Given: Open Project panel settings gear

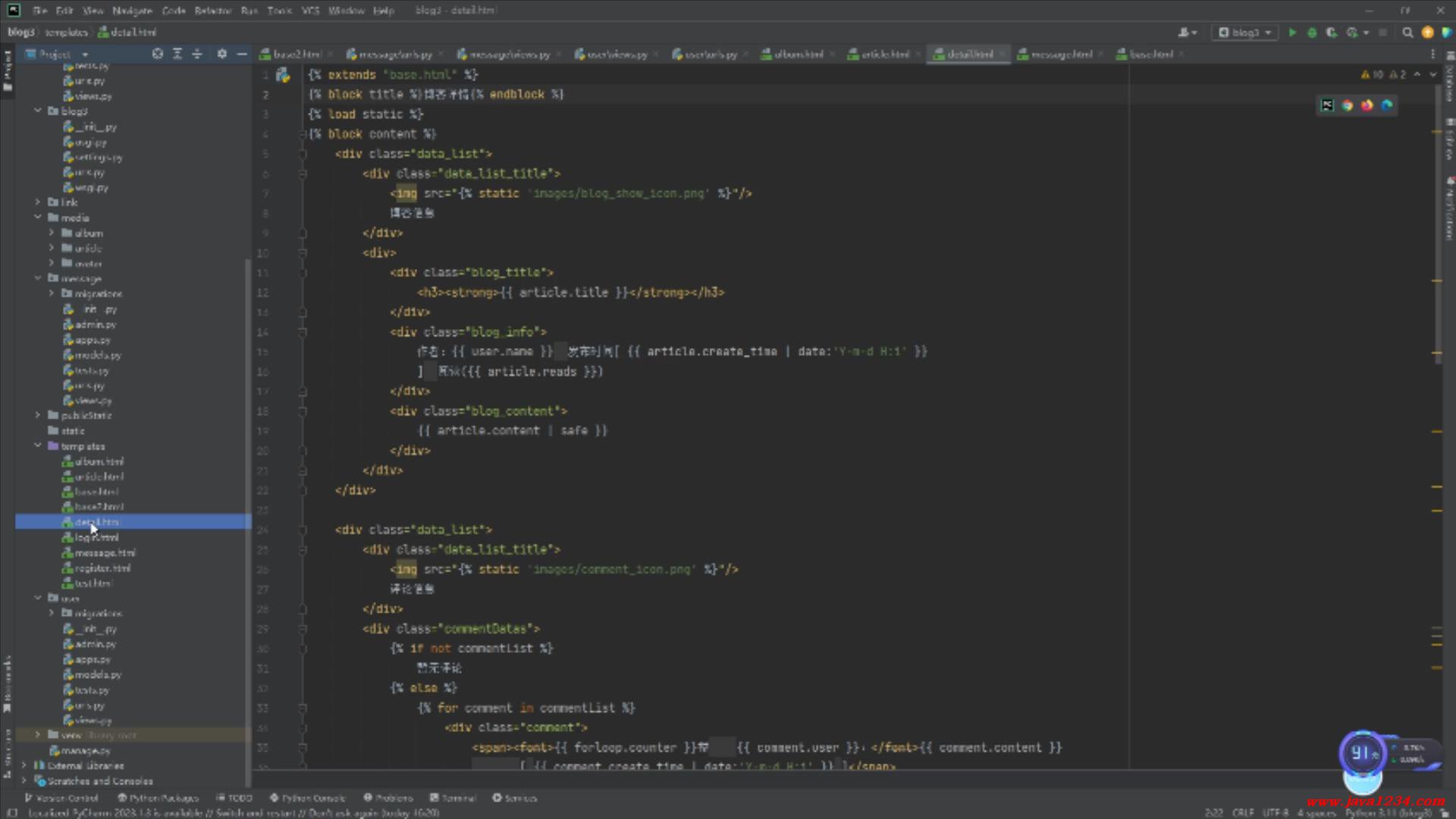Looking at the screenshot, I should point(221,54).
